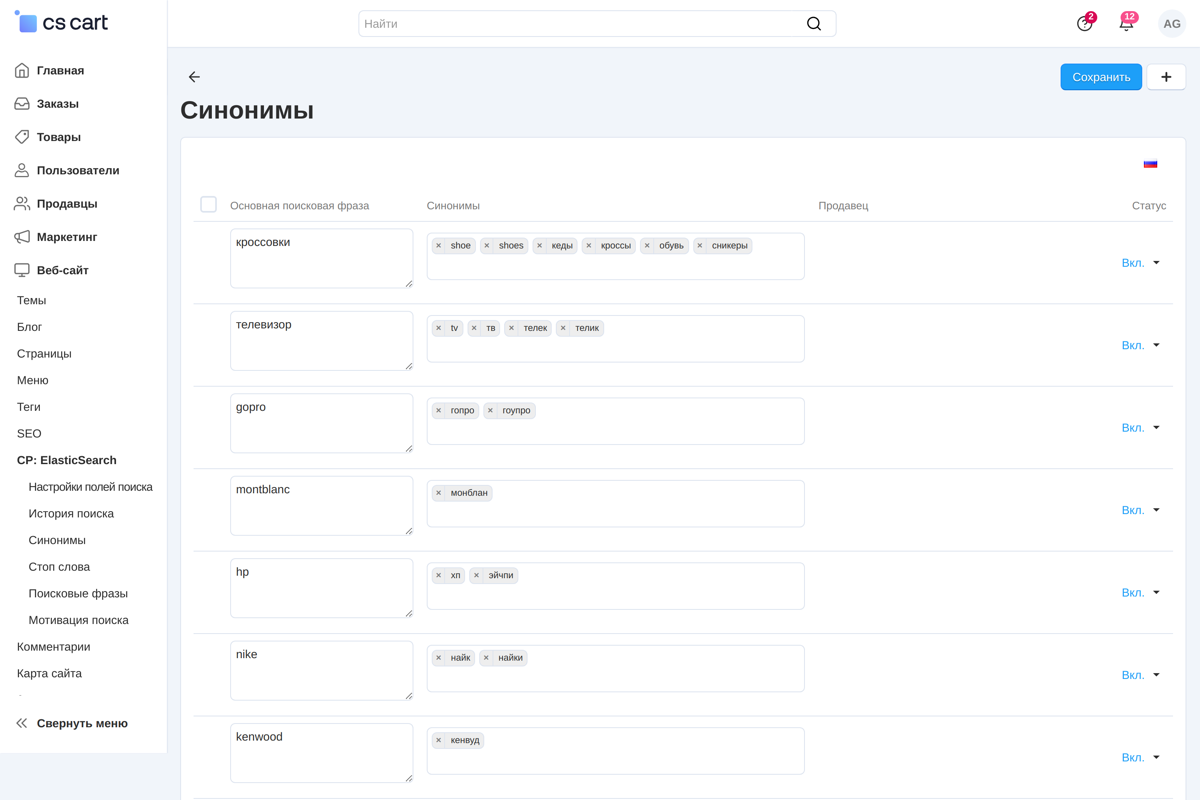Go back using the left arrow
Viewport: 1200px width, 800px height.
pos(194,77)
